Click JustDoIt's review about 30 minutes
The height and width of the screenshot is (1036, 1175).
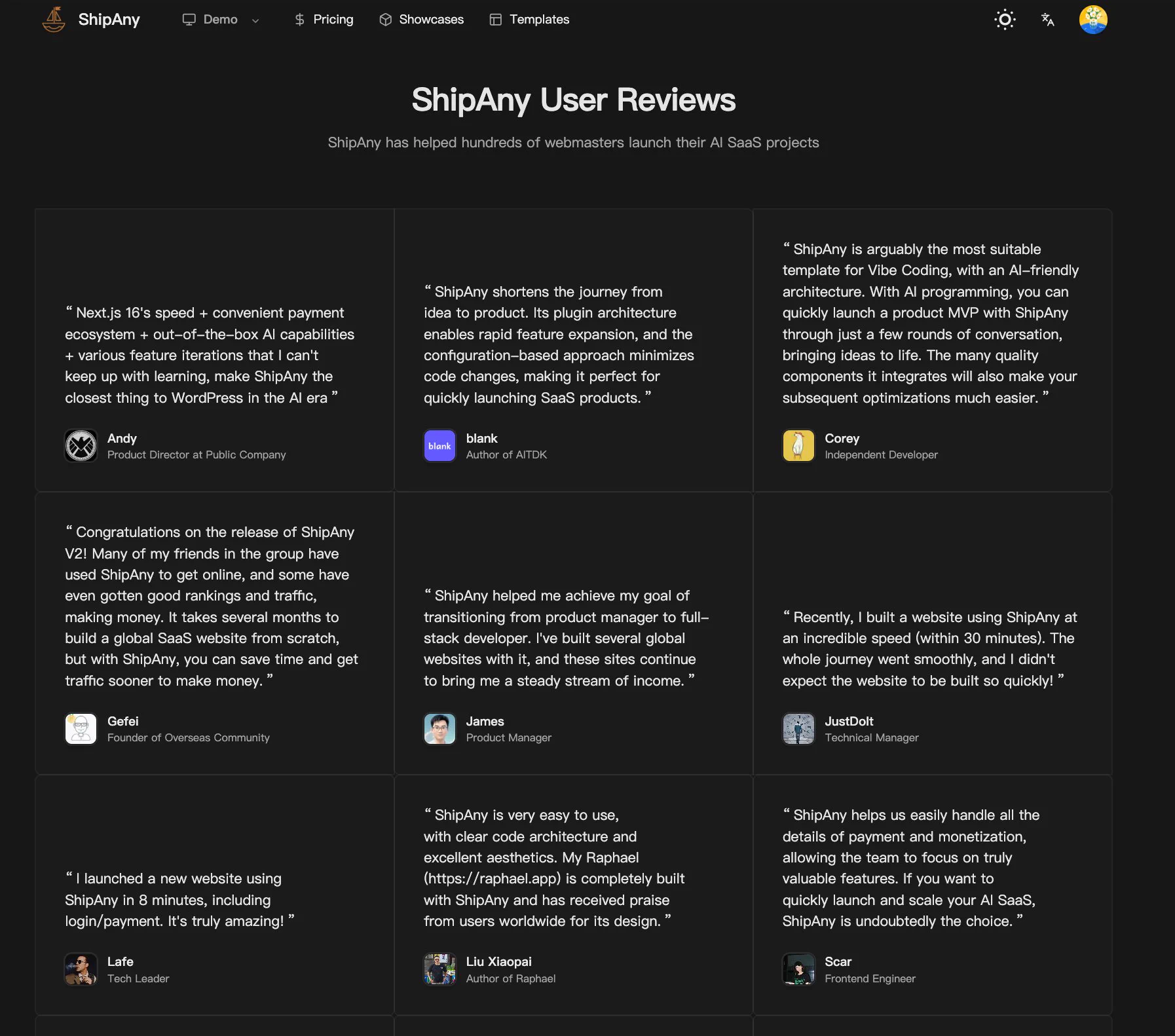[x=929, y=648]
